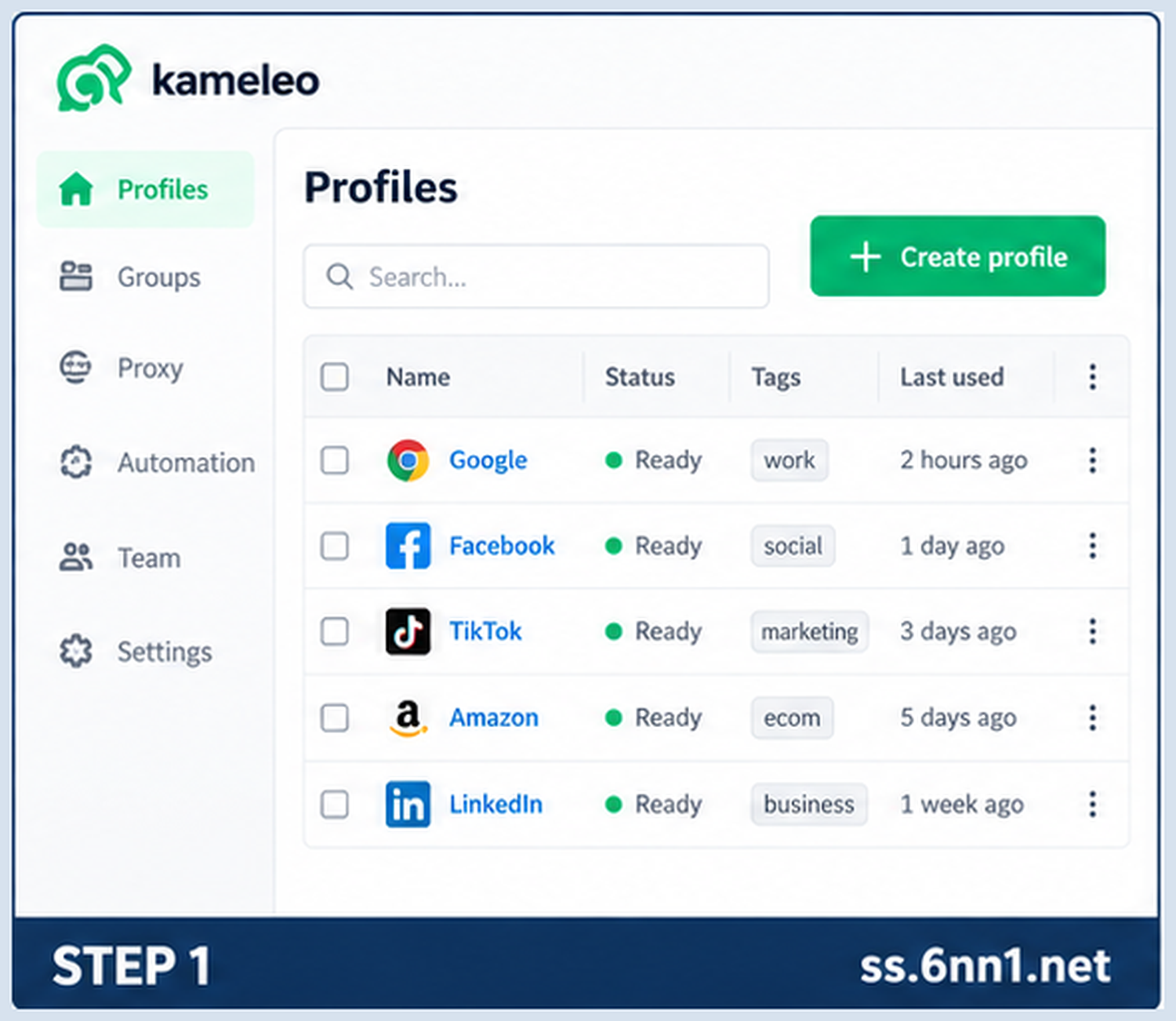Open table header three-dot options menu
The height and width of the screenshot is (1021, 1176).
(1092, 377)
